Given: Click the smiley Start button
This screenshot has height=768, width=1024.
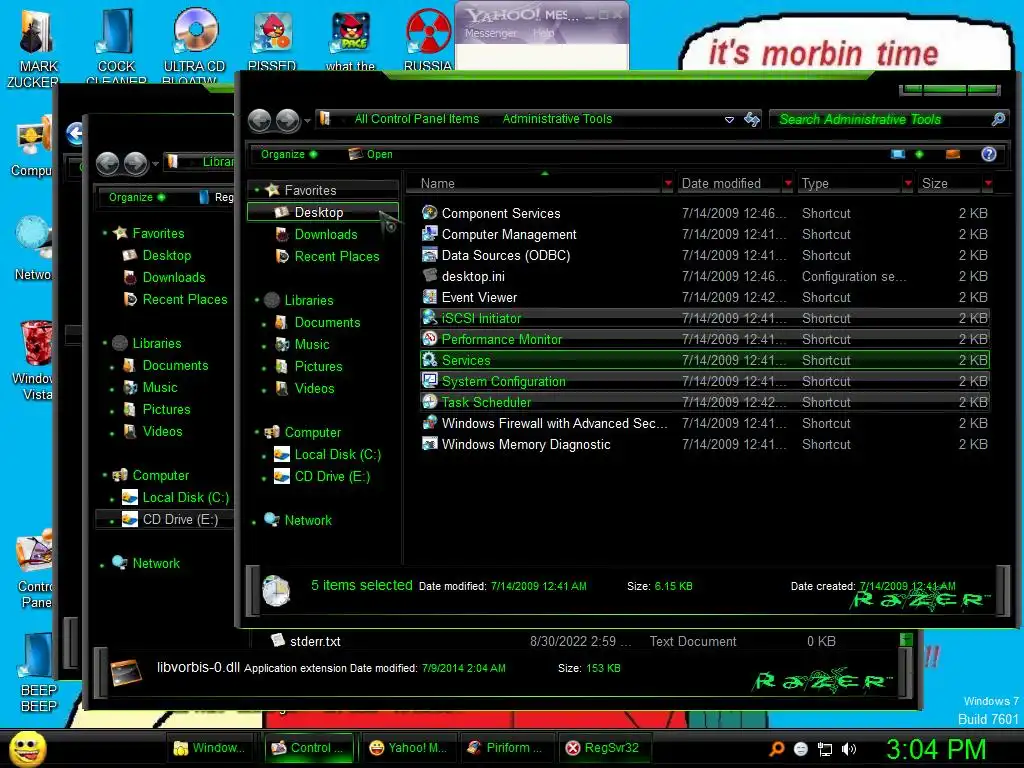Looking at the screenshot, I should click(x=27, y=748).
